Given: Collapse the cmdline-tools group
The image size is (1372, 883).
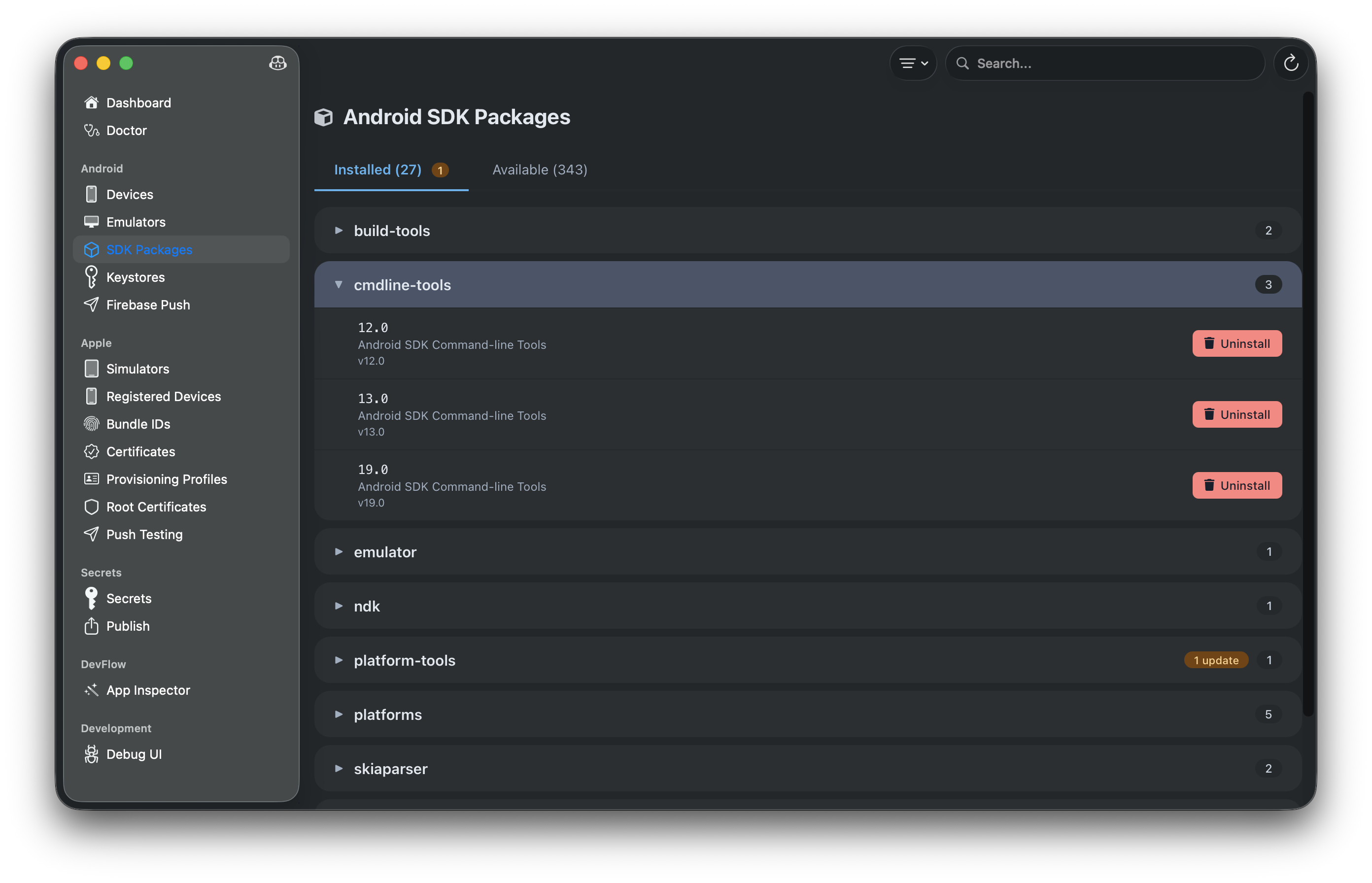Looking at the screenshot, I should pos(402,284).
